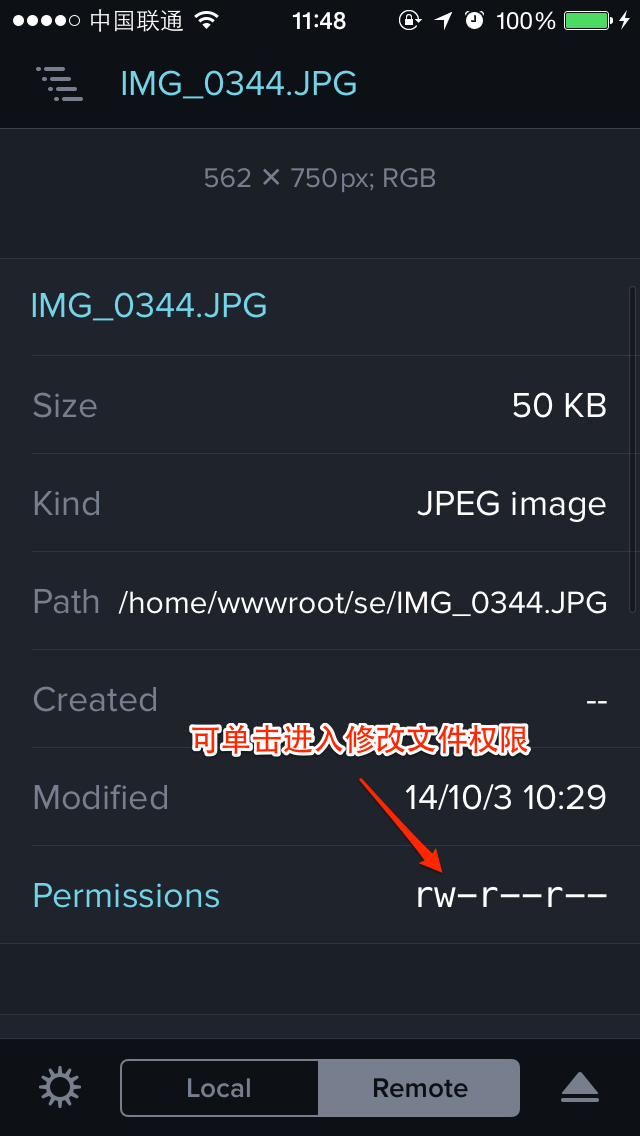640x1136 pixels.
Task: Tap the rotation lock status icon
Action: click(x=410, y=21)
